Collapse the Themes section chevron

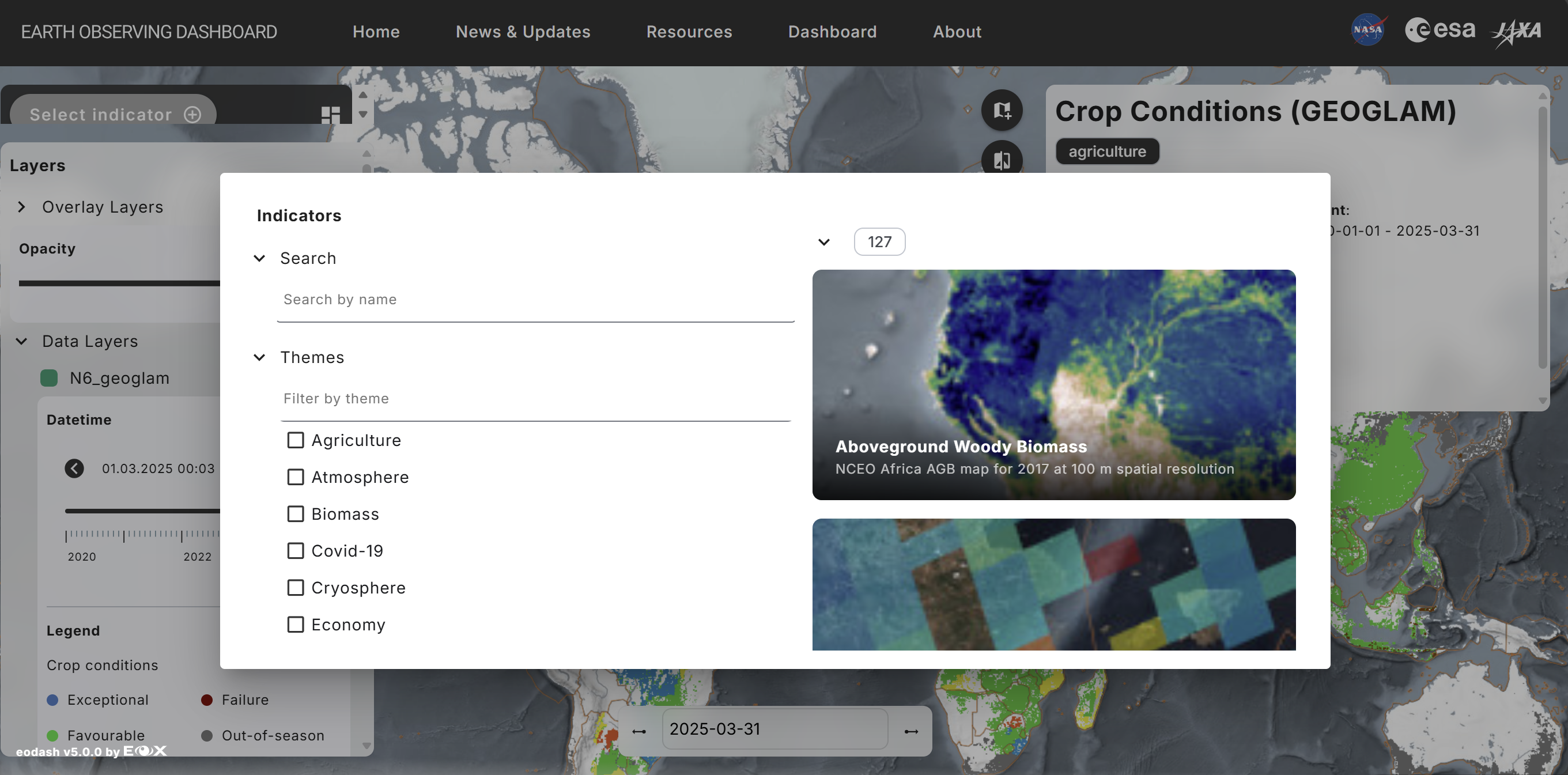click(259, 357)
